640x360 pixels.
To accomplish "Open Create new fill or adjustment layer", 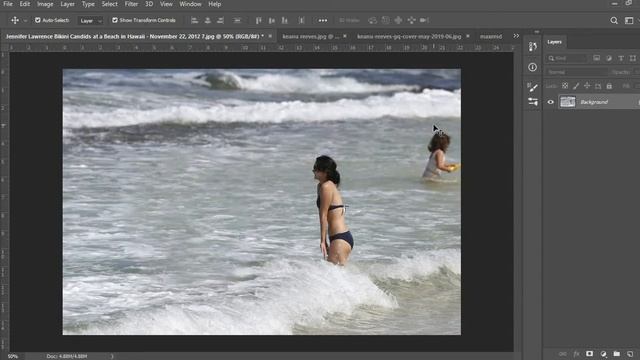I will pyautogui.click(x=603, y=353).
